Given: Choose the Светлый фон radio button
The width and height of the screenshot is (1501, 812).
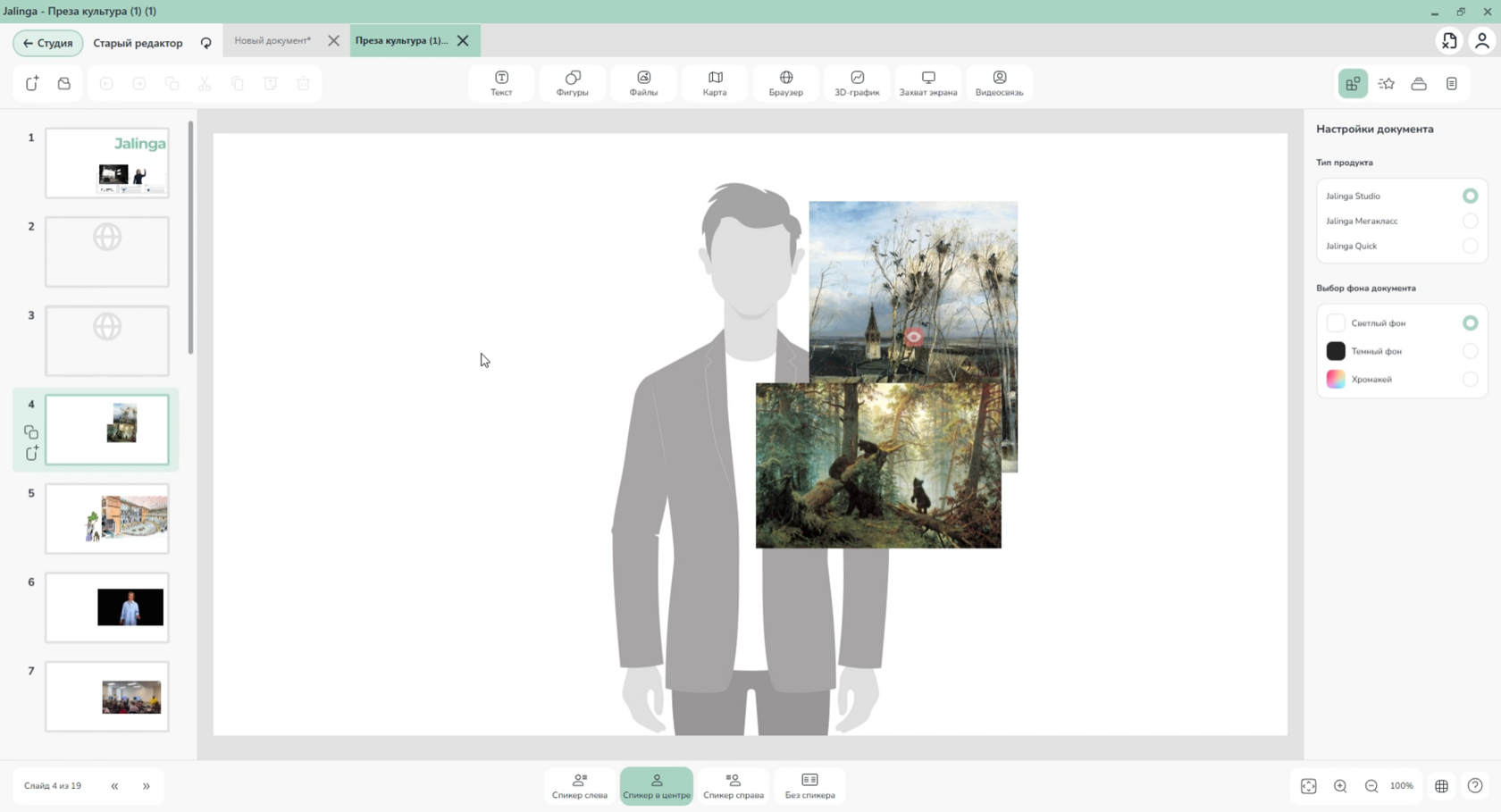Looking at the screenshot, I should tap(1470, 323).
